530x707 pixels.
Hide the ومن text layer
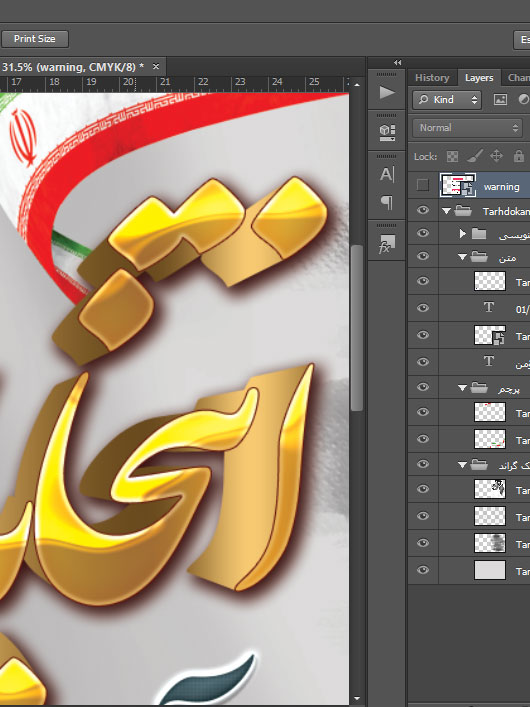click(423, 362)
